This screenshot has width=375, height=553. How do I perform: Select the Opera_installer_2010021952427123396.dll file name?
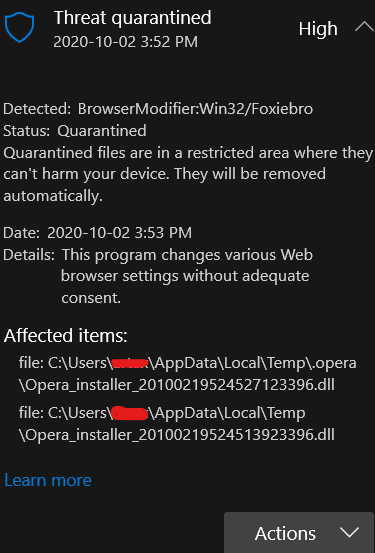[x=176, y=384]
